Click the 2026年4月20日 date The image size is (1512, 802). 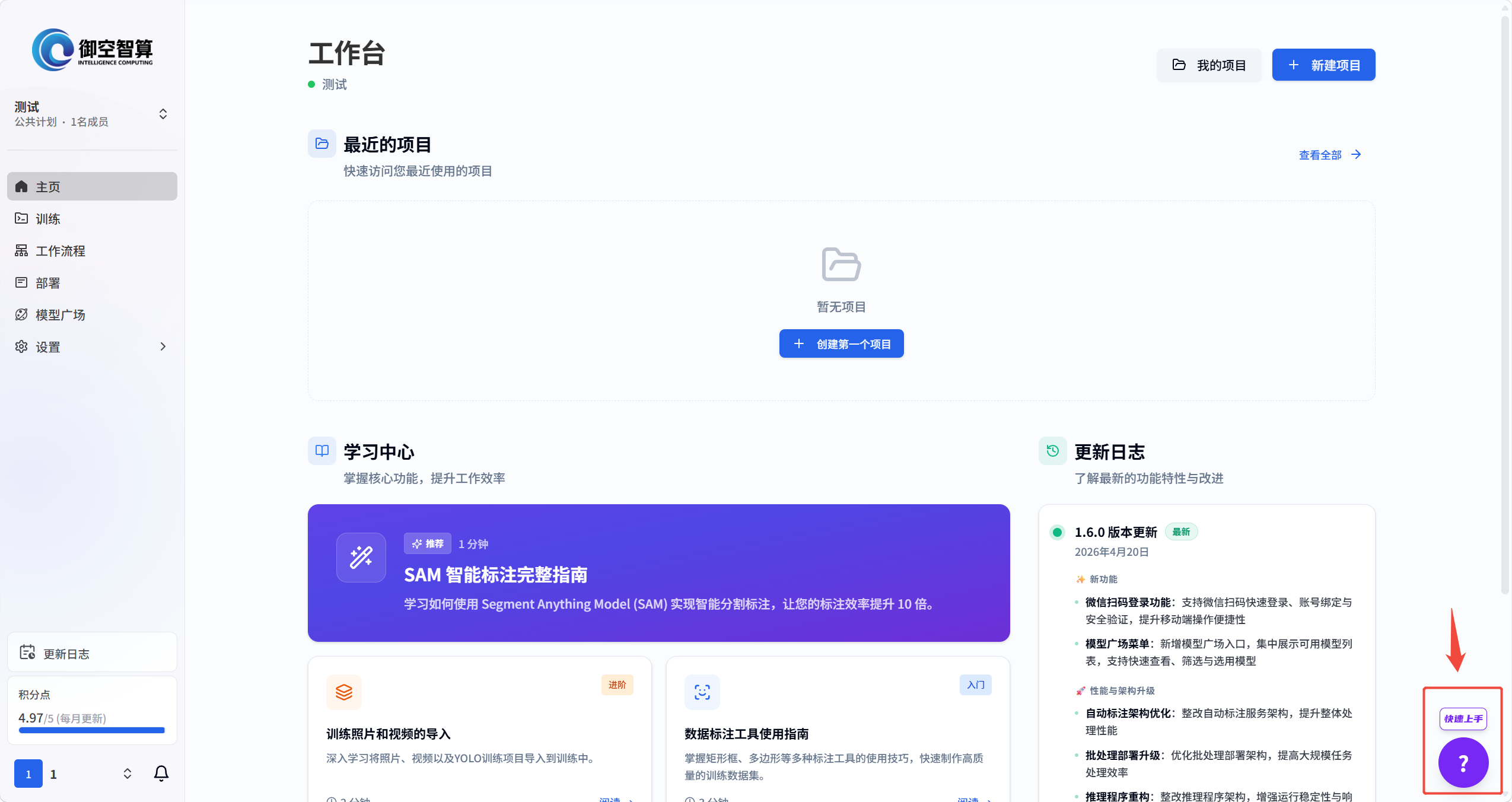tap(1112, 552)
